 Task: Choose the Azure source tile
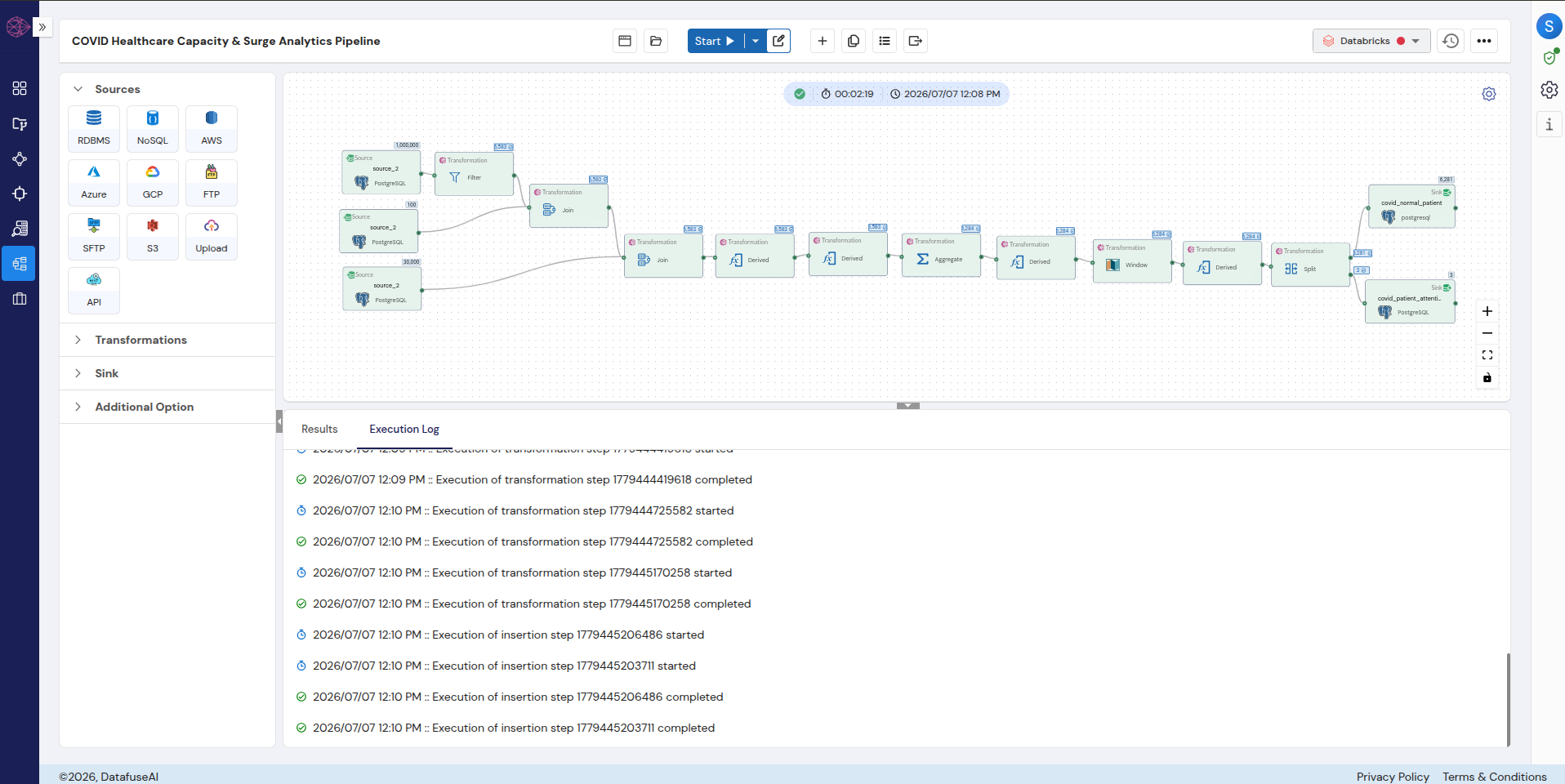click(x=94, y=182)
